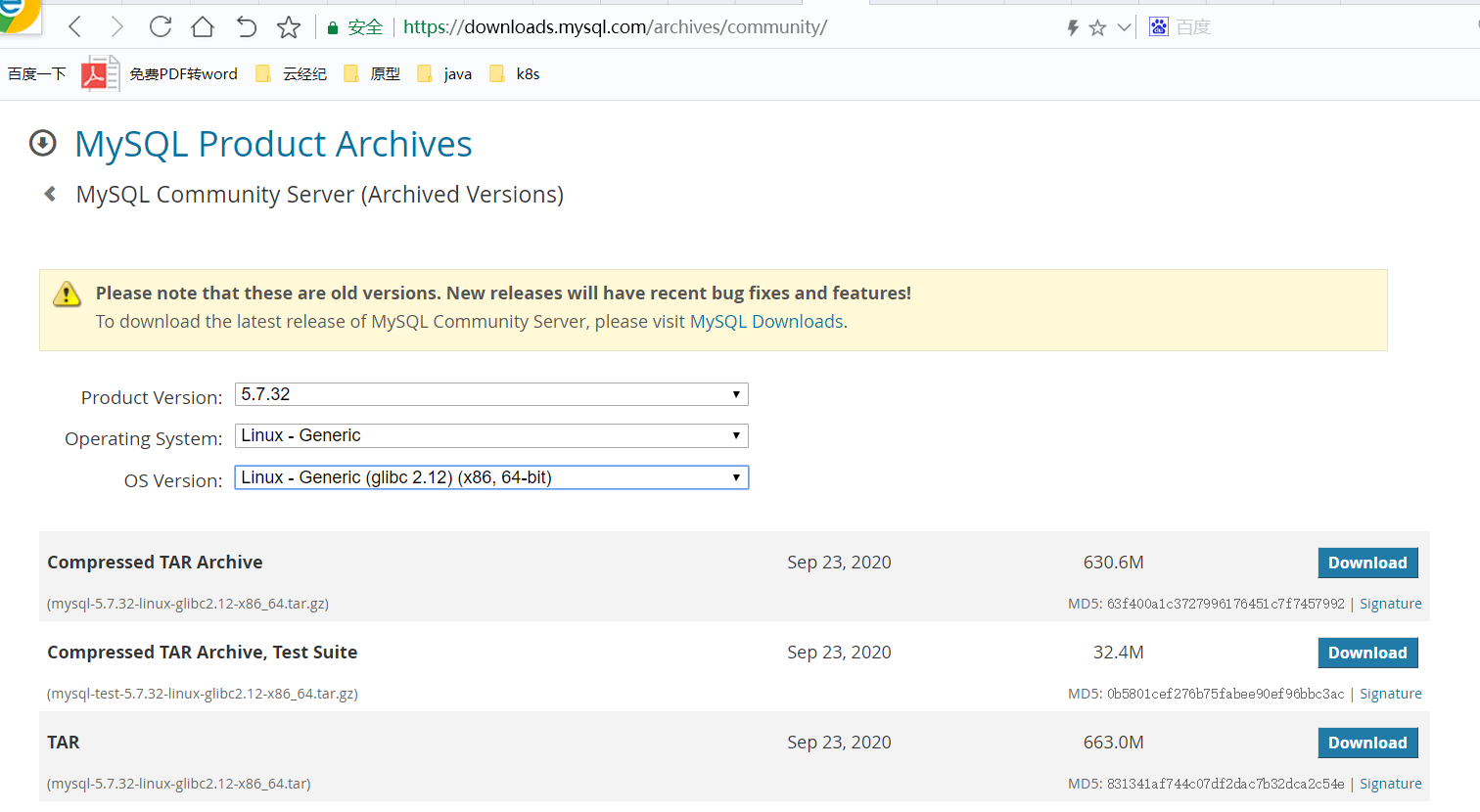Open the Product Version dropdown
Viewport: 1480px width, 812px height.
(x=491, y=394)
